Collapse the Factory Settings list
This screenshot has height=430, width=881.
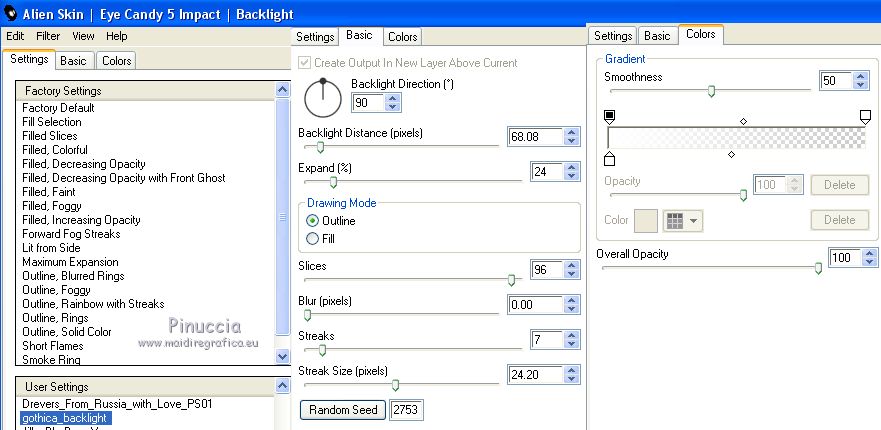click(283, 90)
